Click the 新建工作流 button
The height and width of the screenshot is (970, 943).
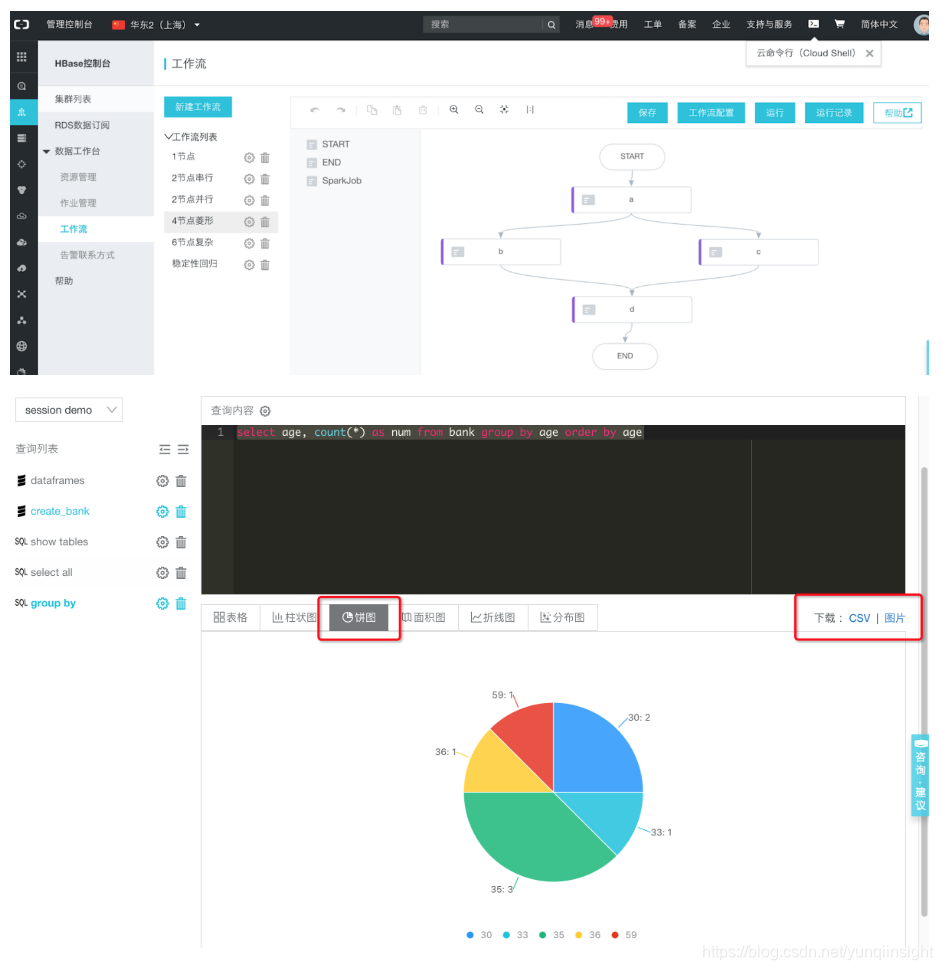click(198, 107)
